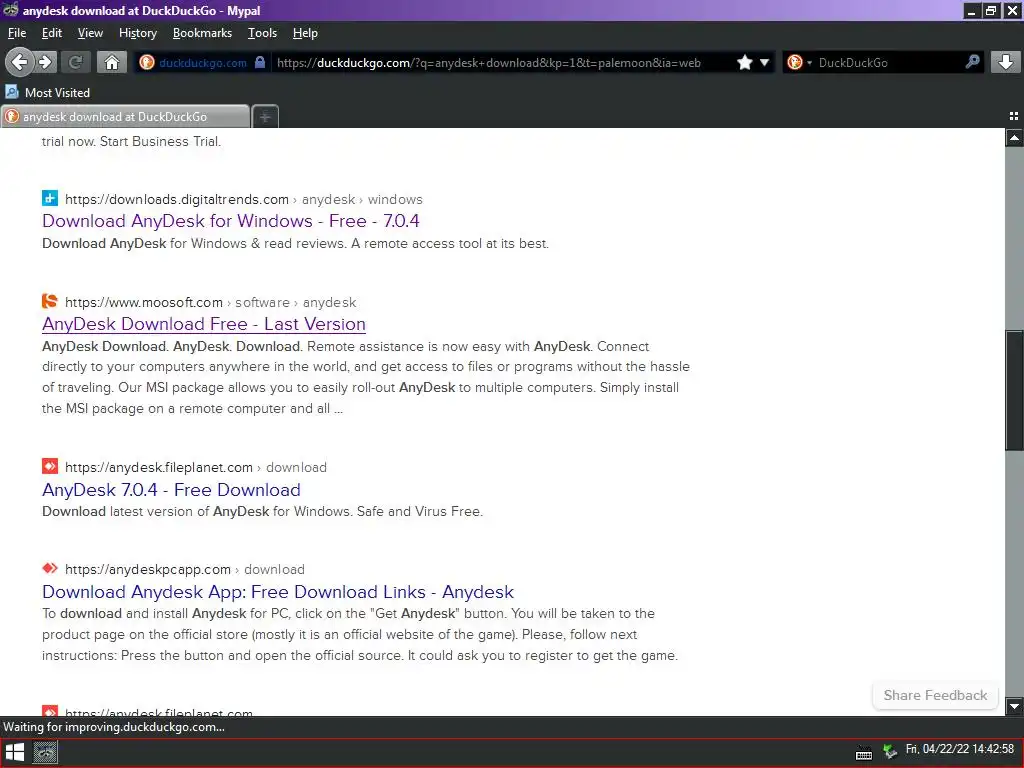
Task: Open Download Anydesk App: Free Download Links
Action: point(278,592)
